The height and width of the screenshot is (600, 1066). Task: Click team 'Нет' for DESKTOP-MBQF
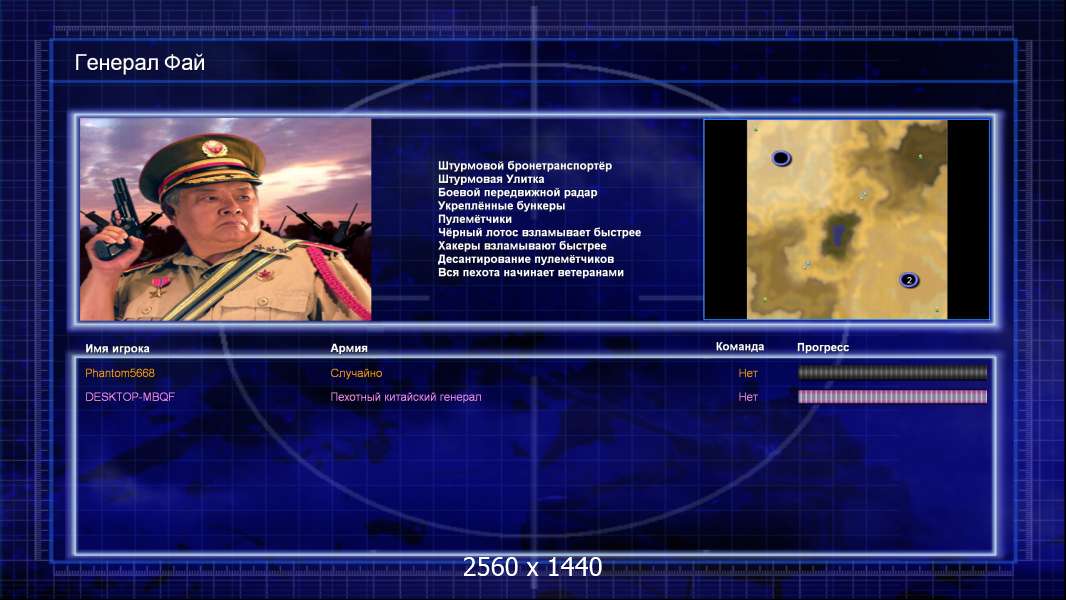tap(748, 397)
